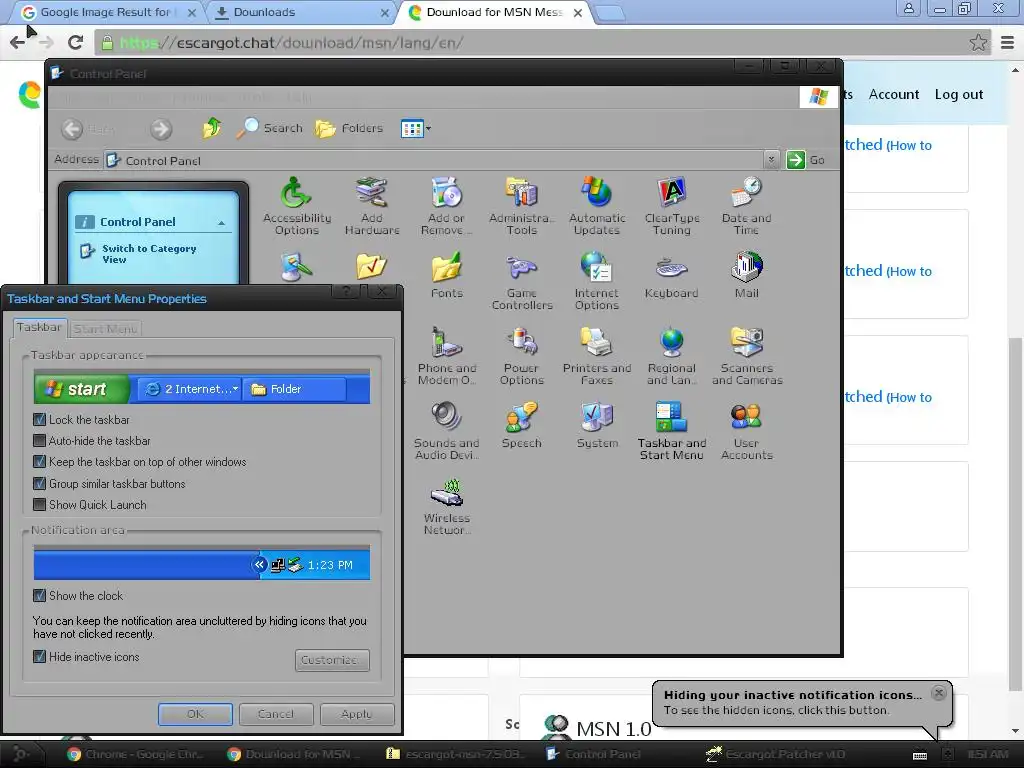Viewport: 1024px width, 768px height.
Task: Click Cancel in Taskbar Properties
Action: (x=276, y=714)
